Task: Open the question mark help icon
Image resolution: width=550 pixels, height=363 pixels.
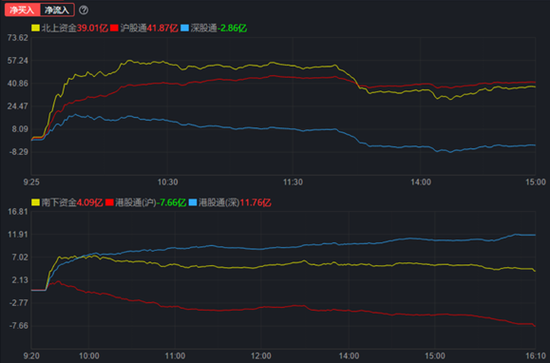Action: pos(83,10)
